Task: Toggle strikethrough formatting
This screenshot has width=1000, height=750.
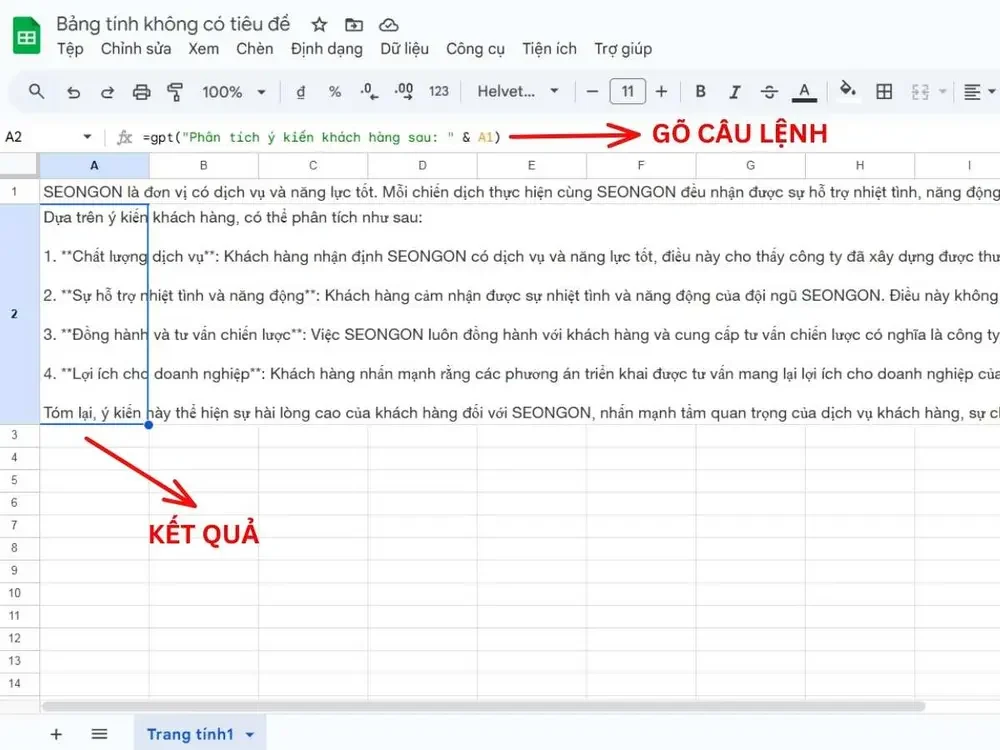Action: [x=769, y=92]
